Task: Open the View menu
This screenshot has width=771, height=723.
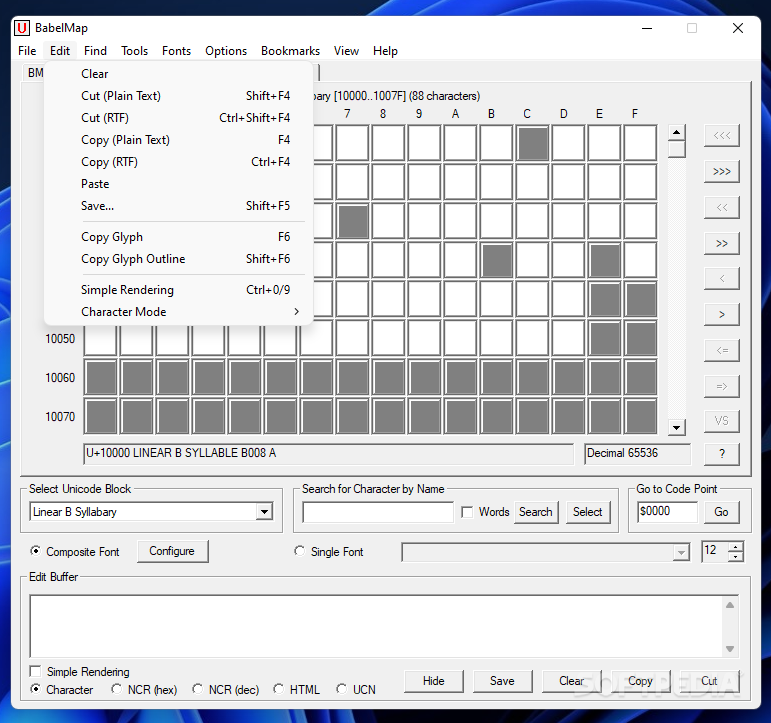Action: tap(347, 51)
